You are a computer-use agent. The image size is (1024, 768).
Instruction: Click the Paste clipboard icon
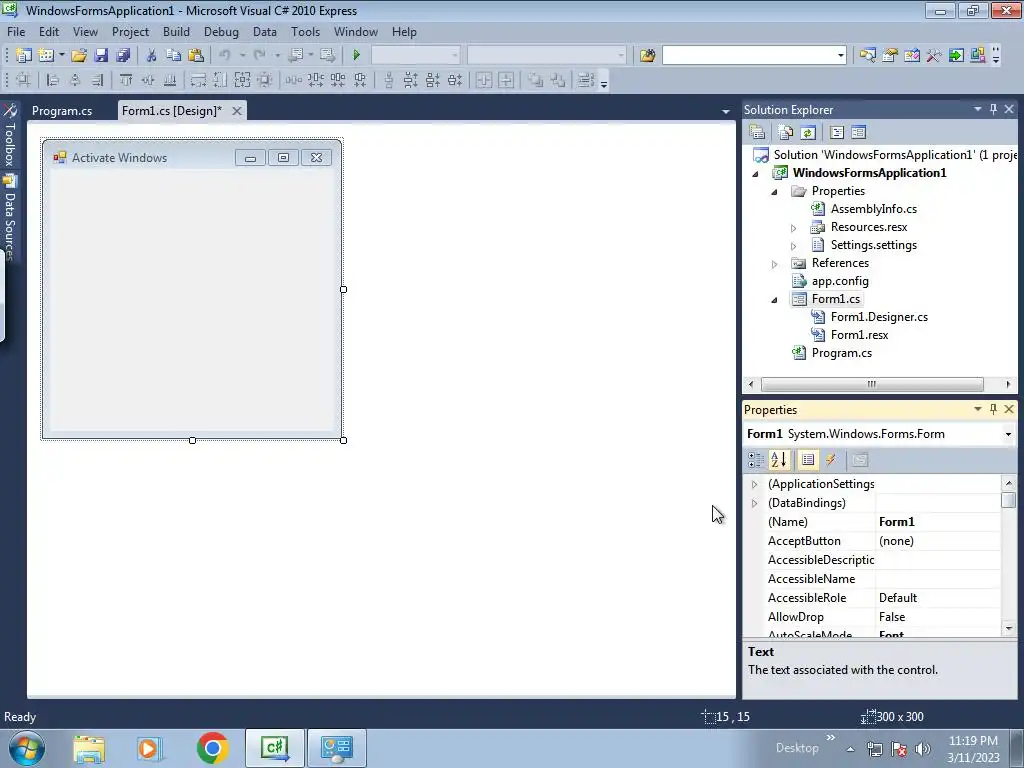[x=195, y=56]
